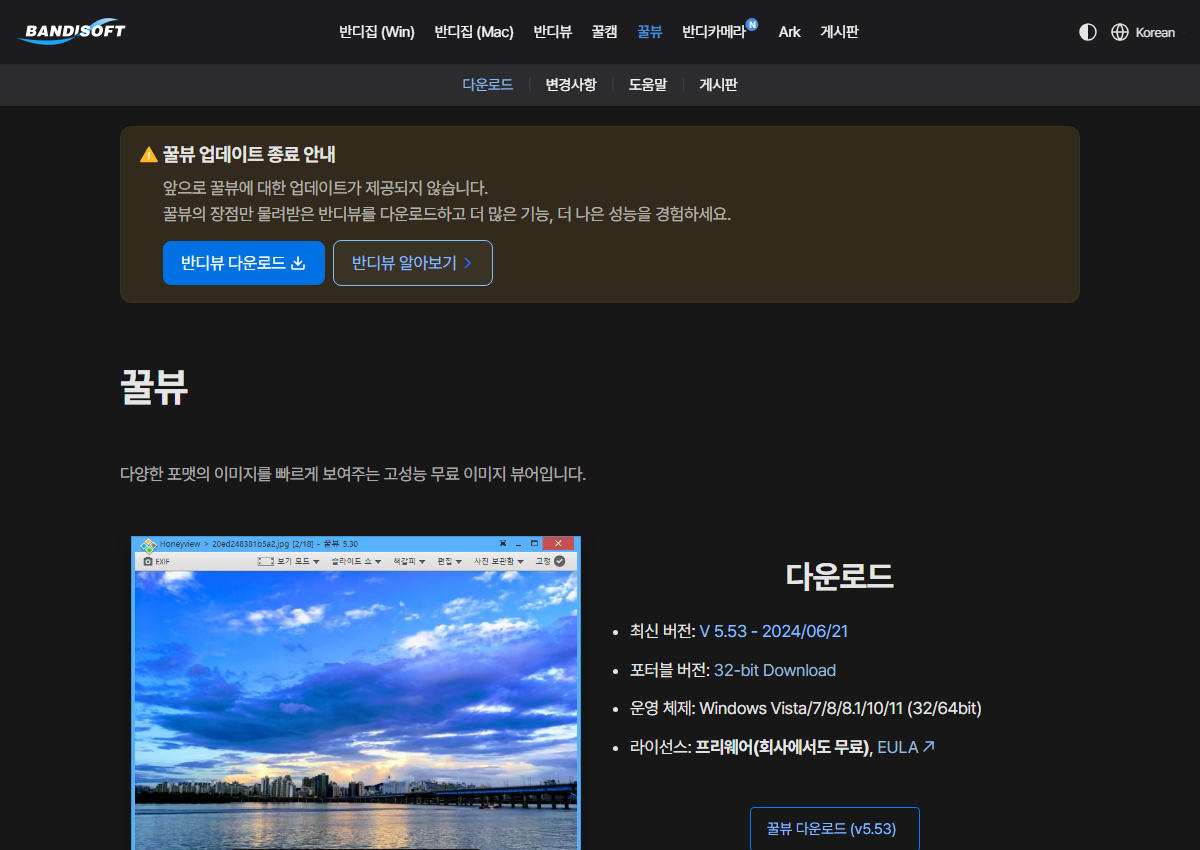Switch to the 변경사항 sub-tab
This screenshot has height=850, width=1200.
tap(571, 85)
